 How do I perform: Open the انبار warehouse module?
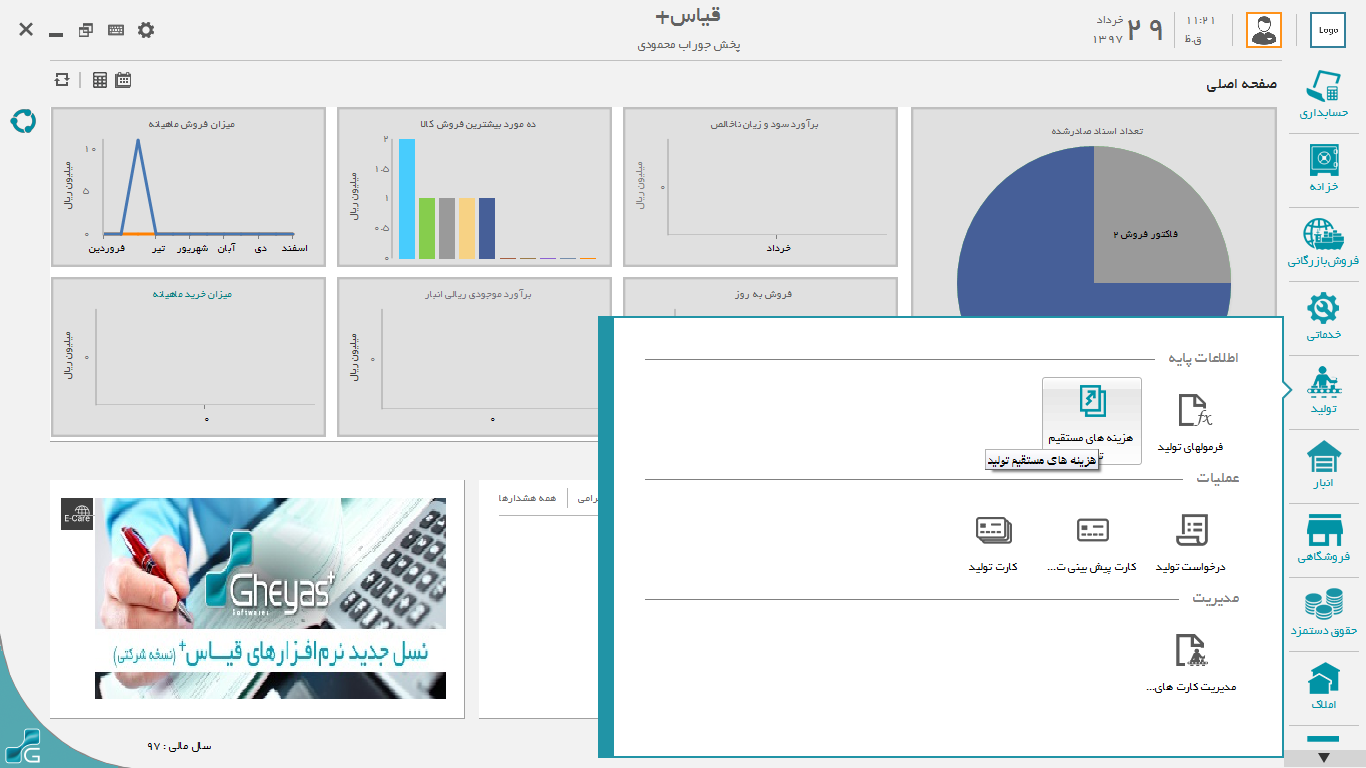[1325, 465]
